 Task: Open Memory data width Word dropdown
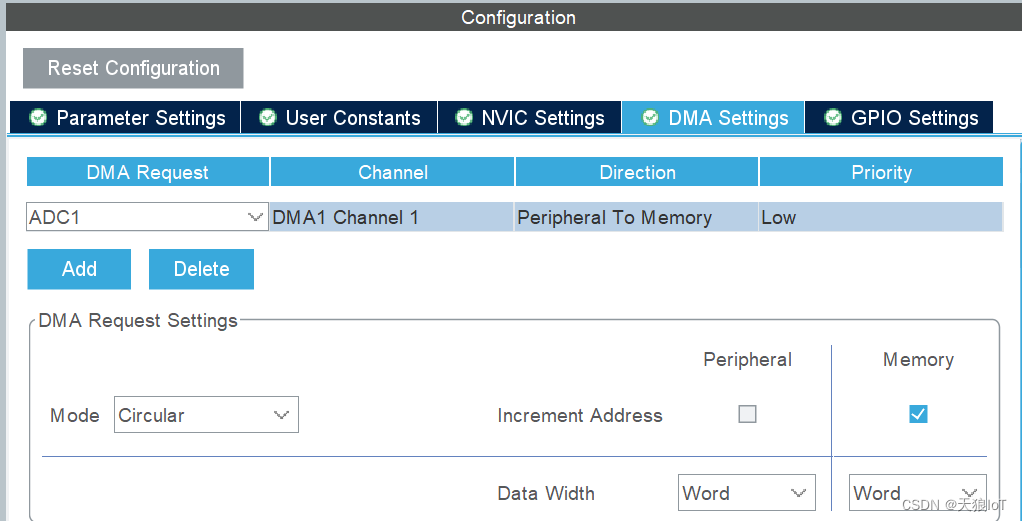(918, 492)
